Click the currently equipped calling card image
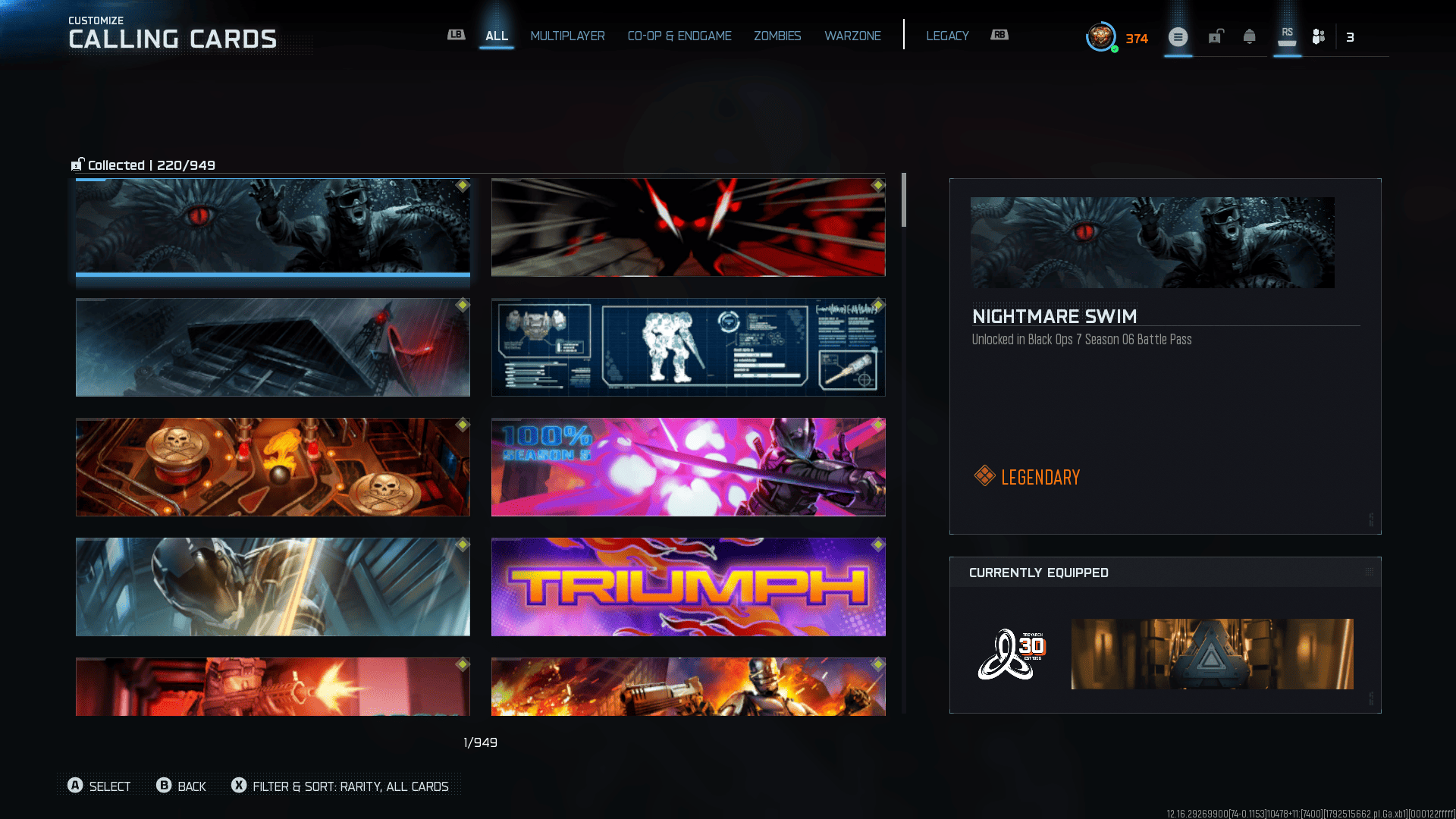Image resolution: width=1456 pixels, height=819 pixels. coord(1212,654)
